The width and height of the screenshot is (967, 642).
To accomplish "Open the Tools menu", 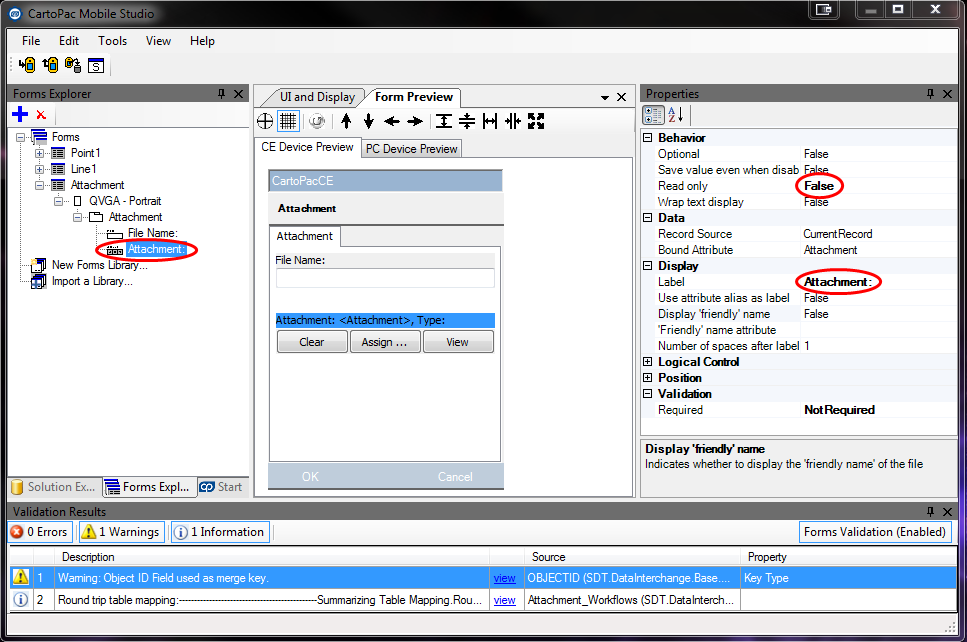I will click(112, 41).
